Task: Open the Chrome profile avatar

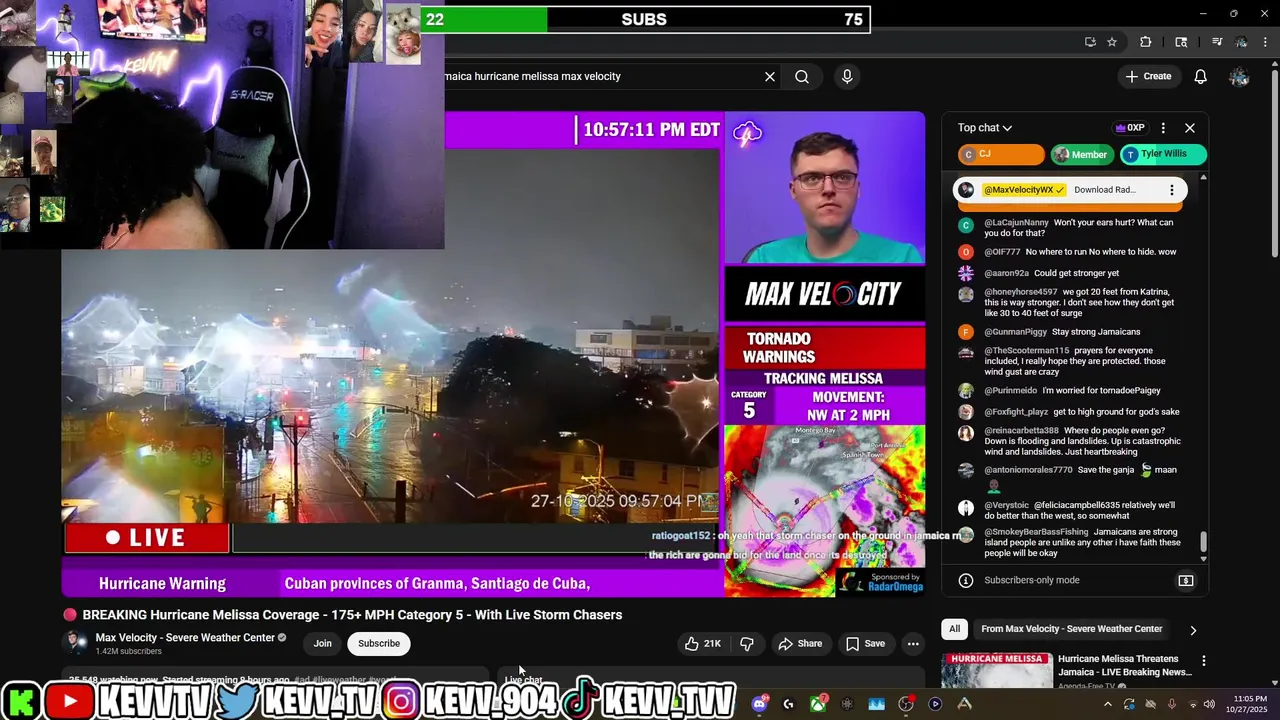Action: [x=1241, y=42]
